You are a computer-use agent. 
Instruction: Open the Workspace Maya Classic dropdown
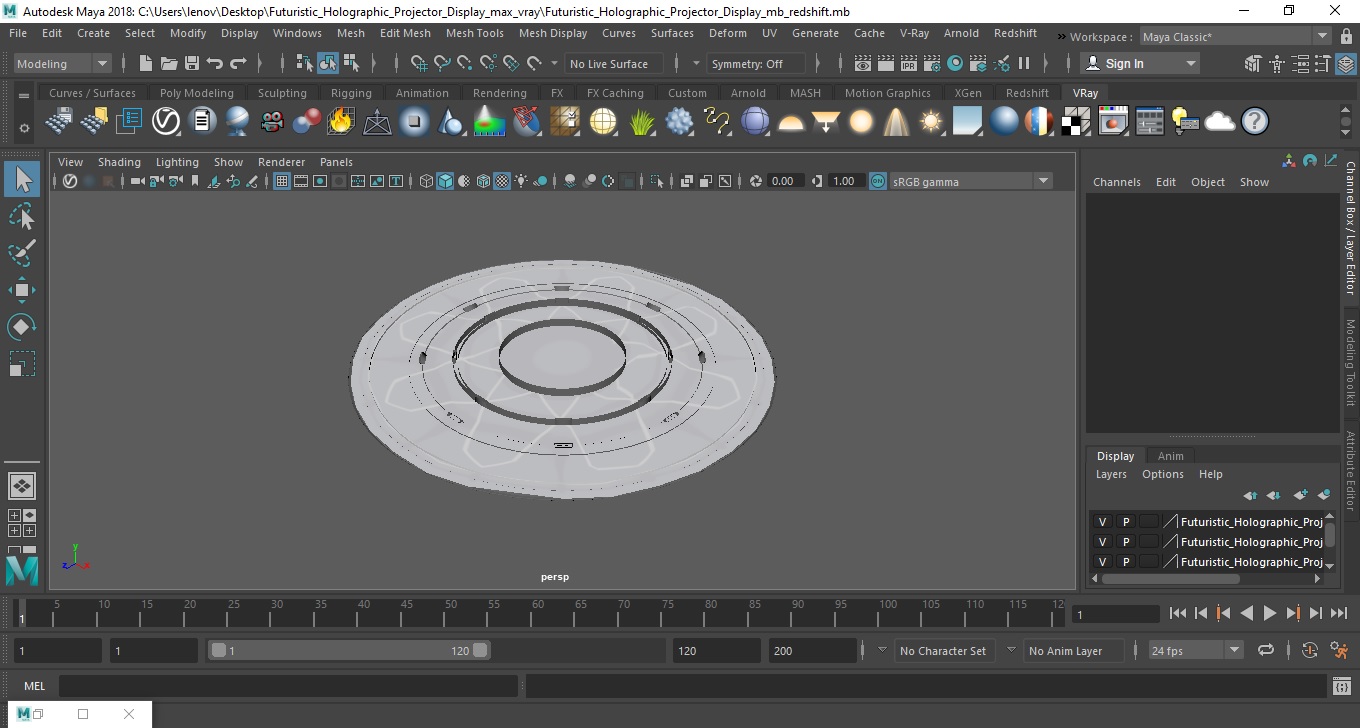(1234, 37)
